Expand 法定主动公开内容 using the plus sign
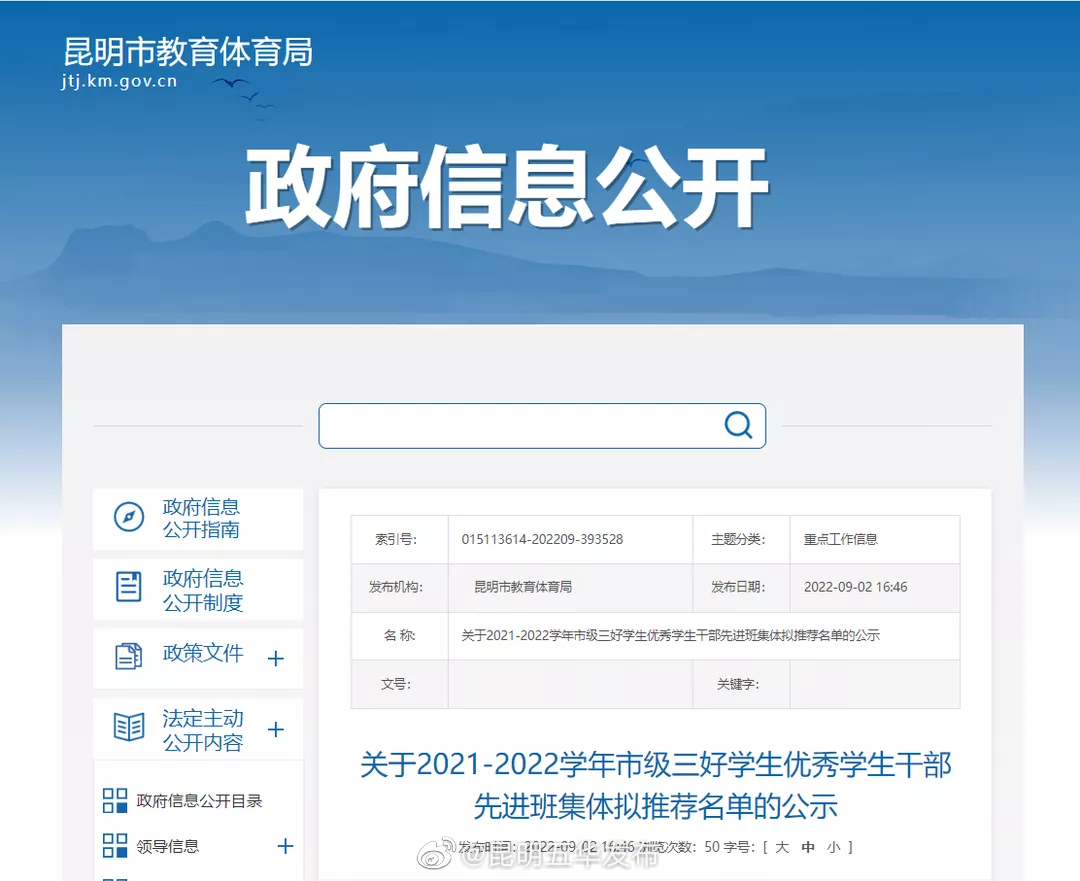1080x881 pixels. (275, 727)
